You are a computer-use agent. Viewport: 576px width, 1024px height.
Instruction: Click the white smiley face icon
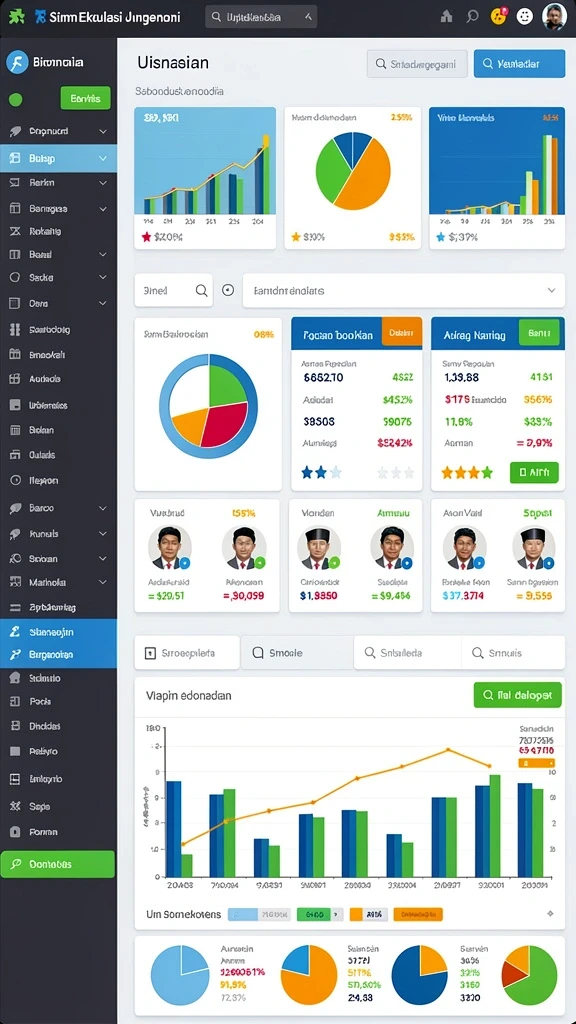[525, 16]
